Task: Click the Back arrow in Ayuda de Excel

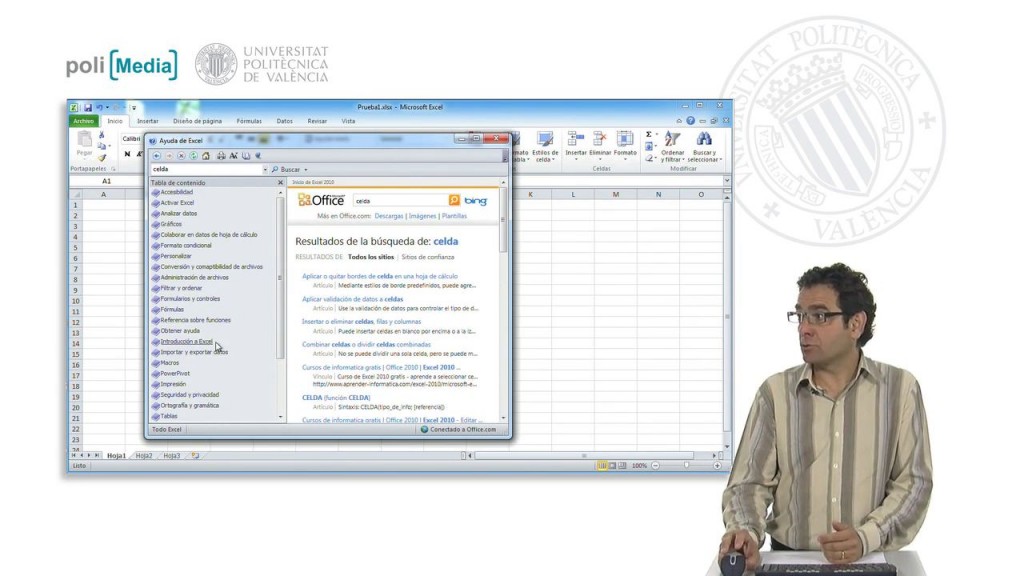Action: (157, 156)
